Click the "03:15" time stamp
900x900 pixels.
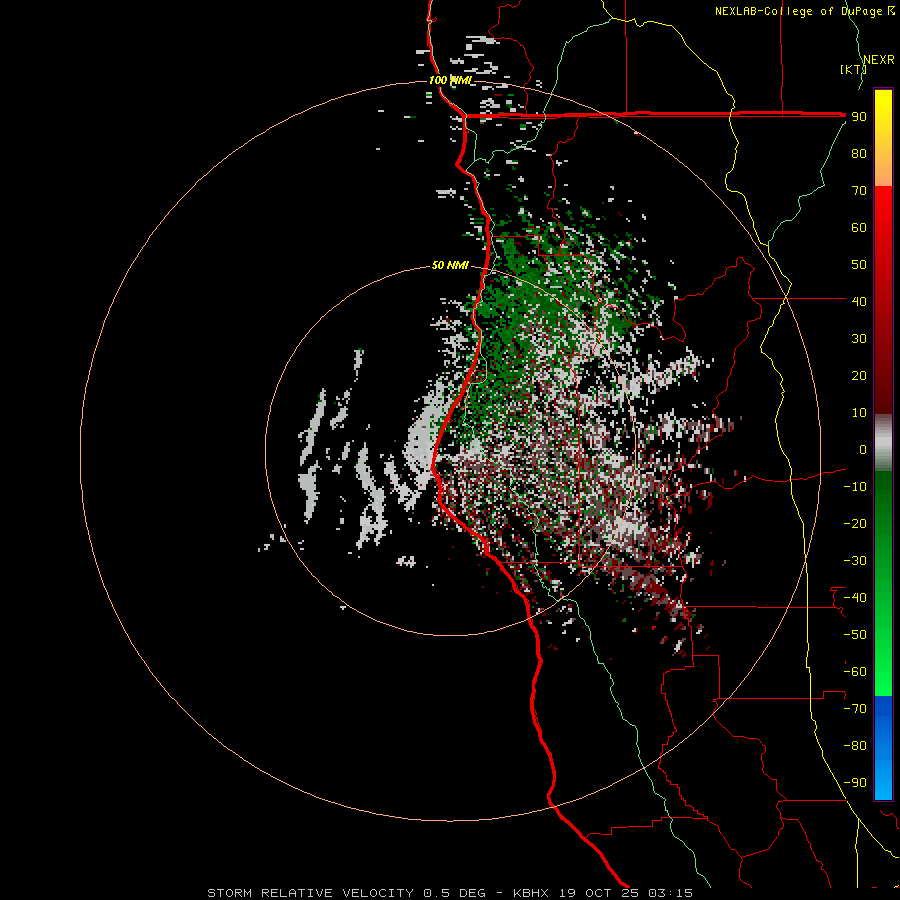(670, 893)
